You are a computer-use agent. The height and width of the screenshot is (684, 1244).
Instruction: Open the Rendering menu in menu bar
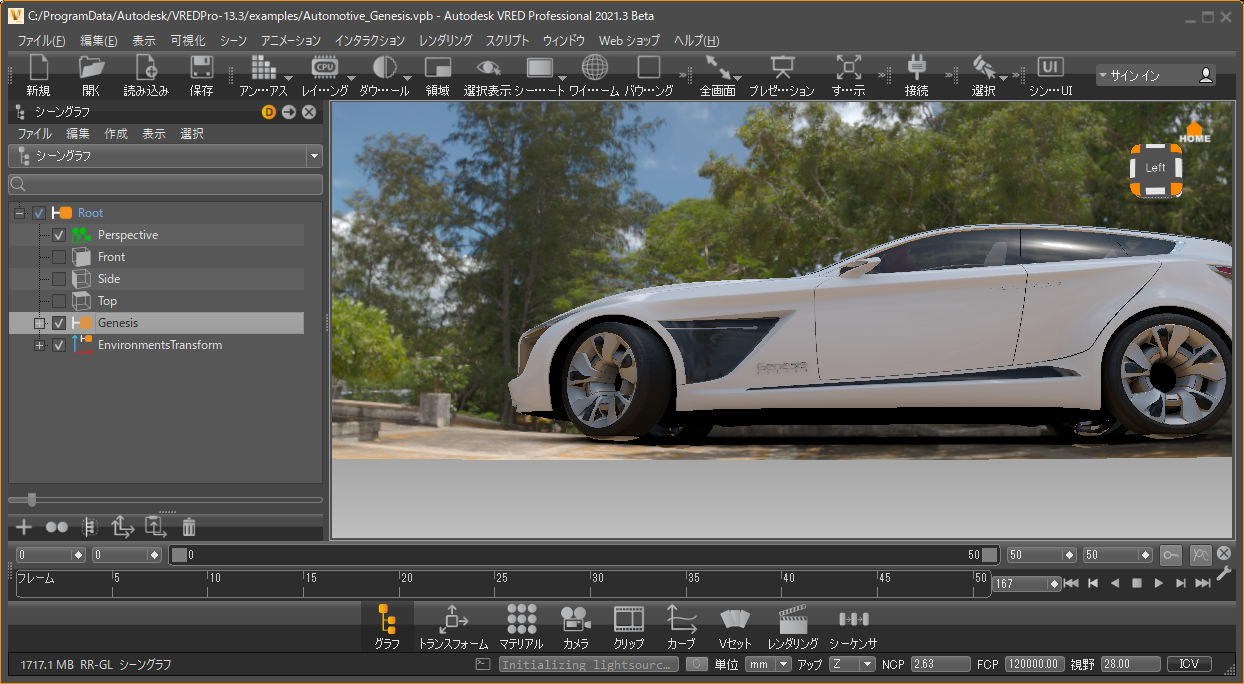click(x=445, y=41)
